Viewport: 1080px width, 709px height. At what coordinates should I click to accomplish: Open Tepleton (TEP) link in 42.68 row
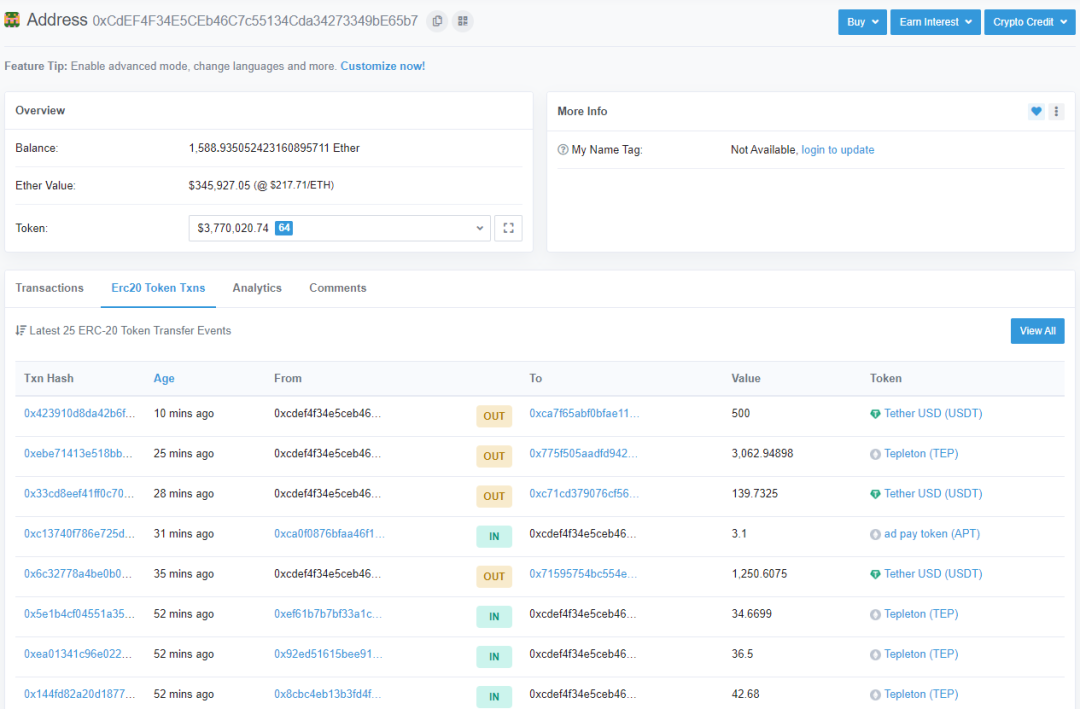921,693
